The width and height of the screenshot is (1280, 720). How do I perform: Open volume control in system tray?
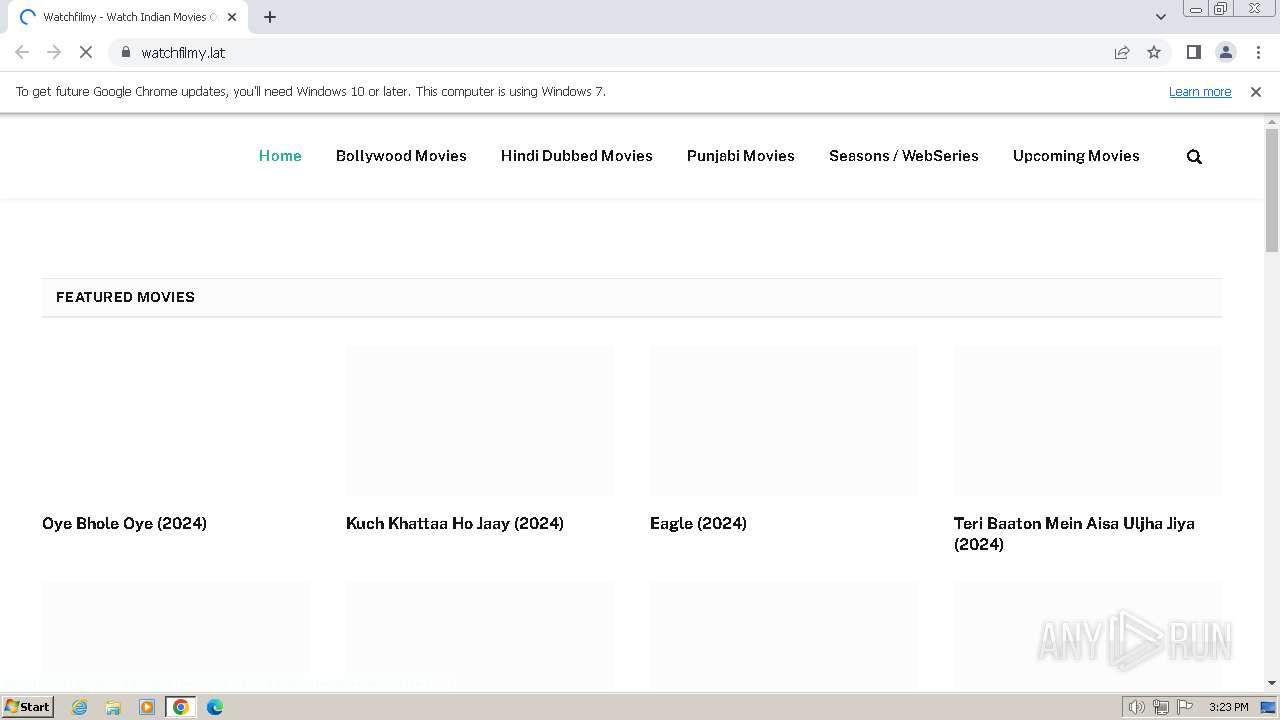pyautogui.click(x=1136, y=707)
